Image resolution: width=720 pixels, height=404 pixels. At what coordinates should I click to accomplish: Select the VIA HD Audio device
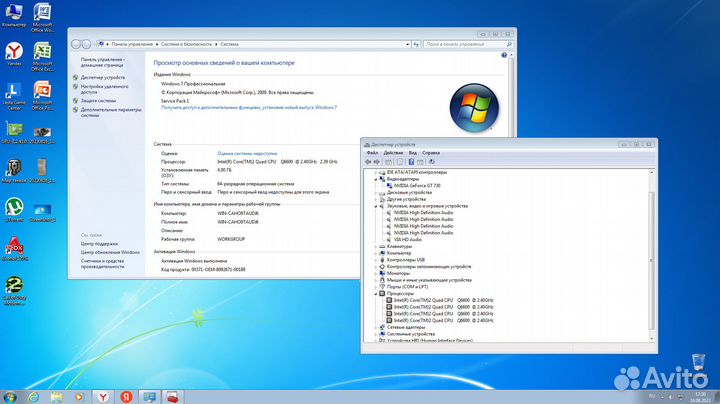408,240
